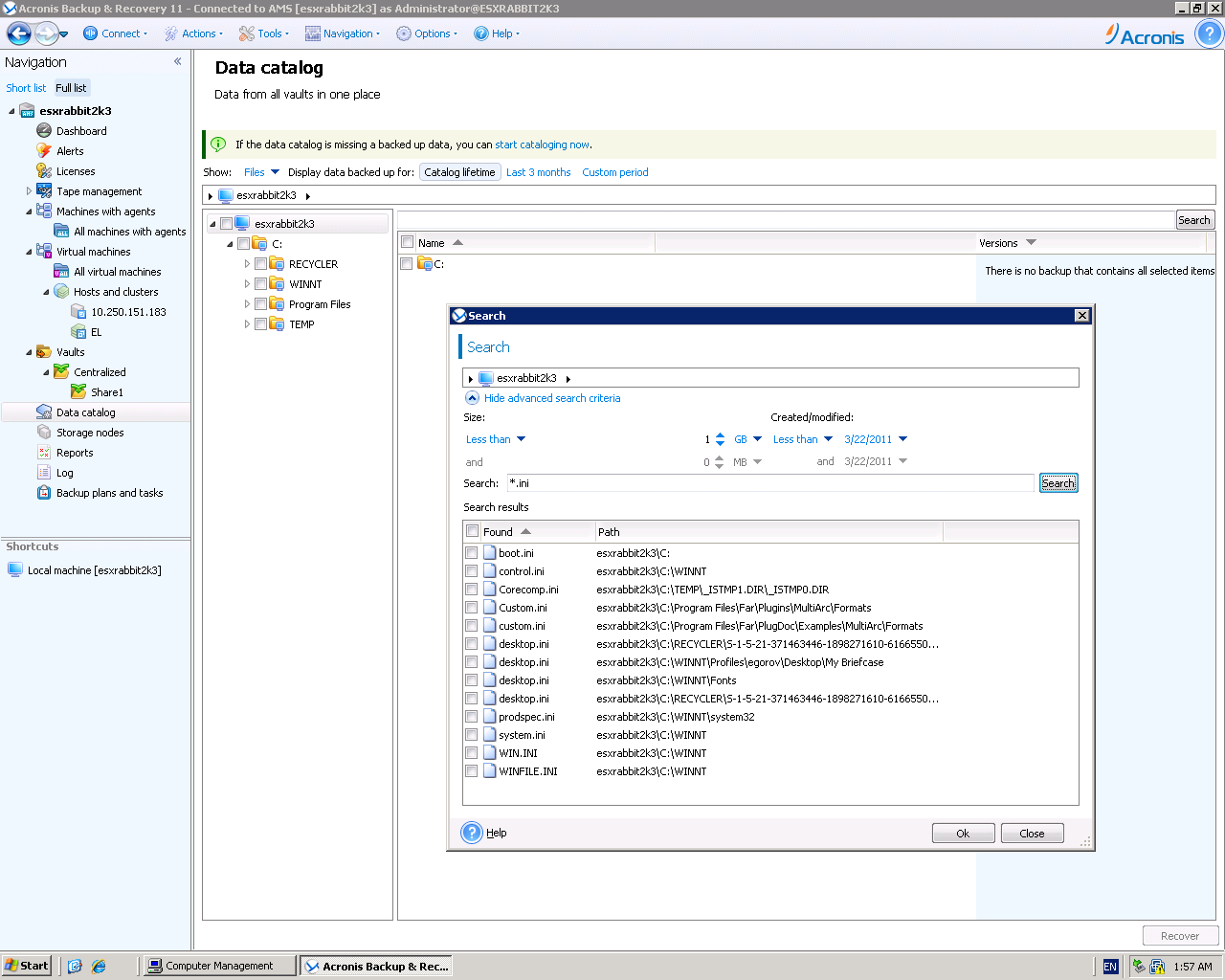Open the Options menu
Screen dimensions: 1225x980
click(427, 33)
